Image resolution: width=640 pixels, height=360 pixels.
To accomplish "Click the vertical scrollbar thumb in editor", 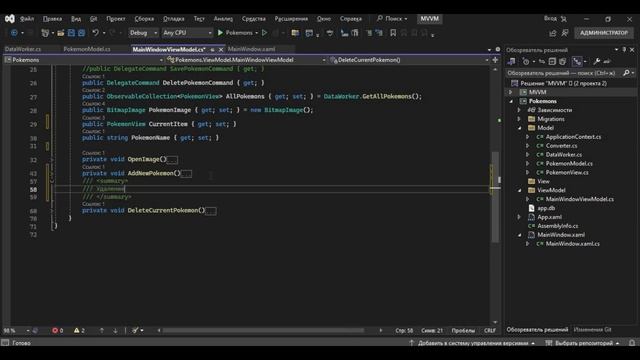I will pos(495,196).
